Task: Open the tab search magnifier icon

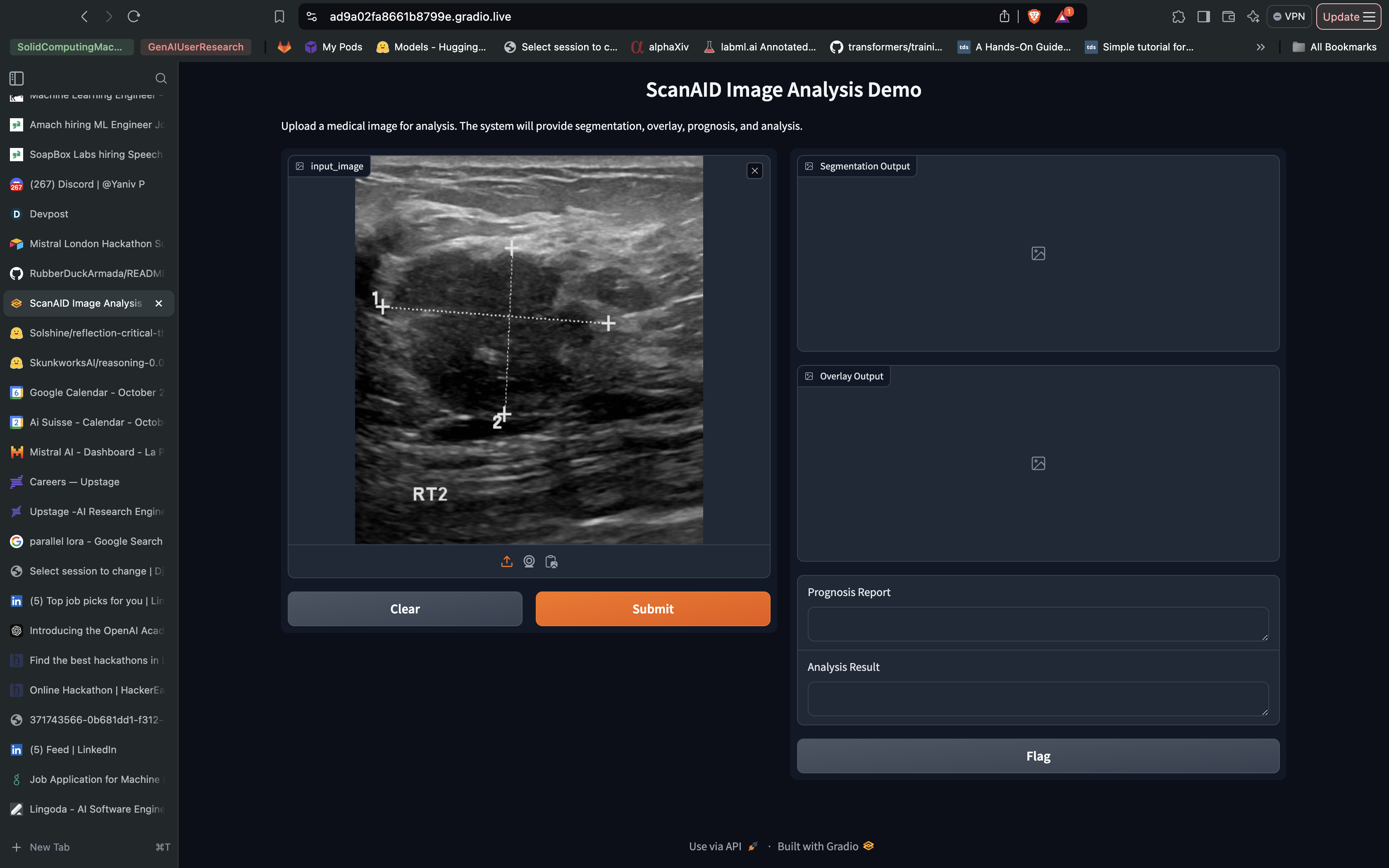Action: point(161,78)
